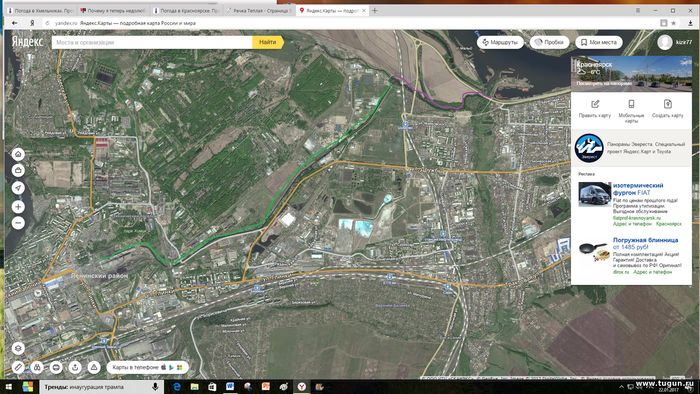This screenshot has width=700, height=394.
Task: Zoom out with the minus button
Action: click(x=18, y=223)
